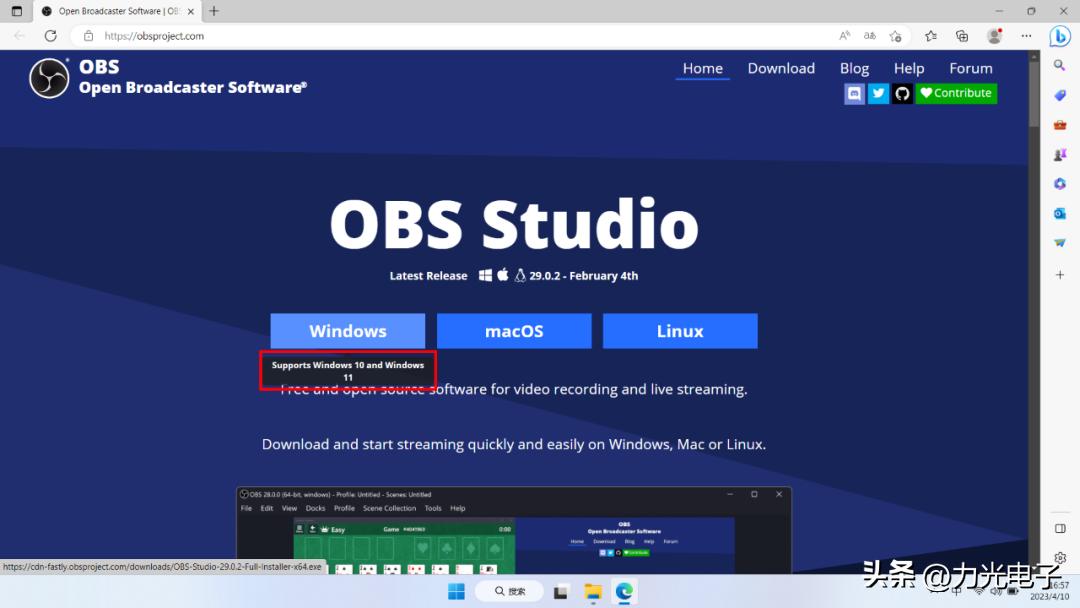Click the Twitter bird icon

[x=878, y=93]
